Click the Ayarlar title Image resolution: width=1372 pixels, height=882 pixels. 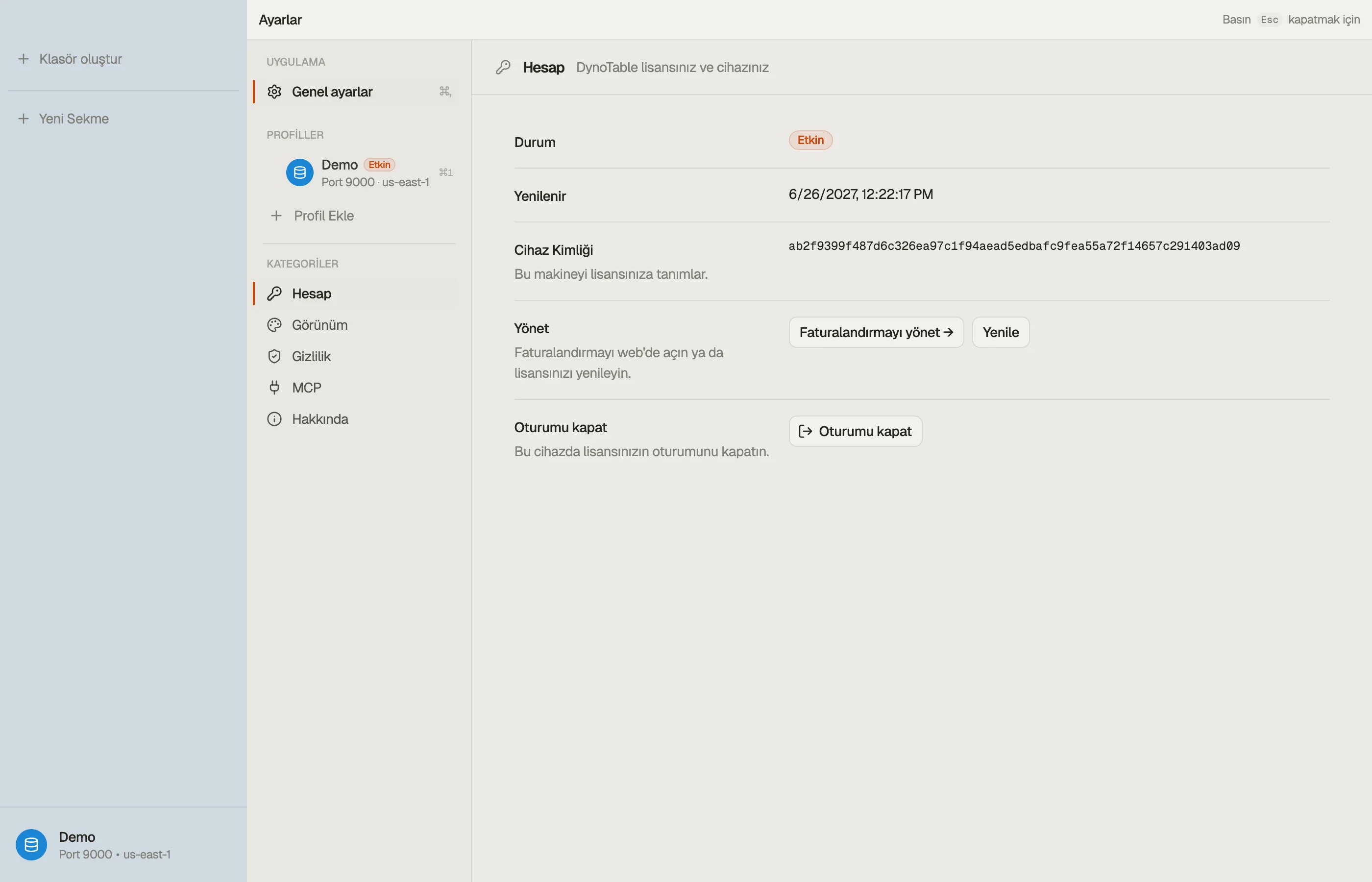pos(280,20)
